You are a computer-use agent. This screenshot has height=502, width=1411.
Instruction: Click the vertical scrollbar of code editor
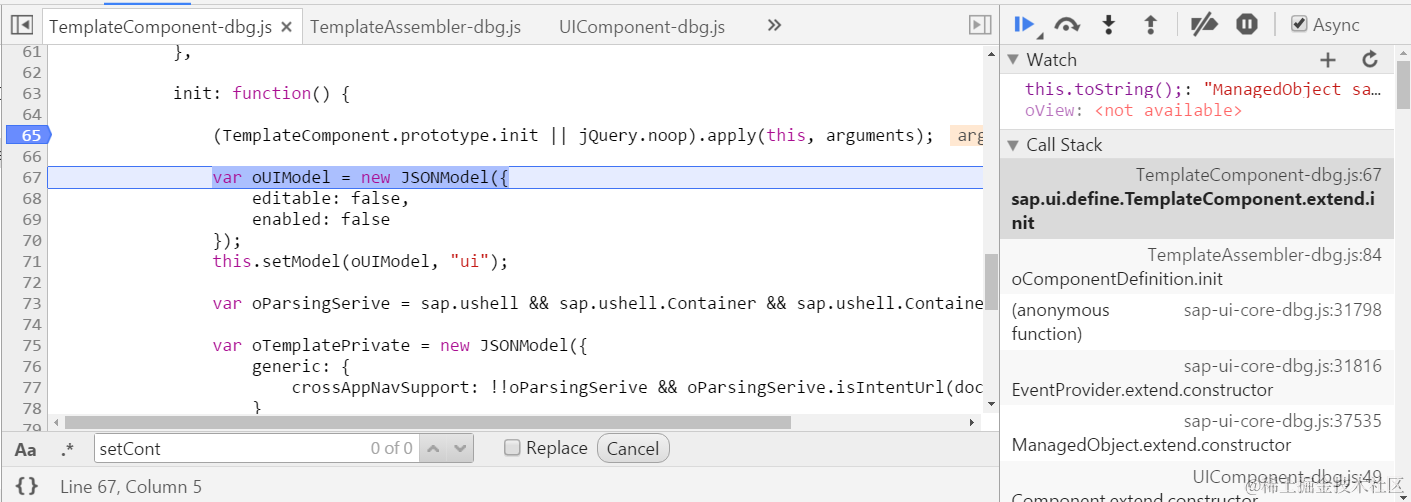tap(991, 281)
